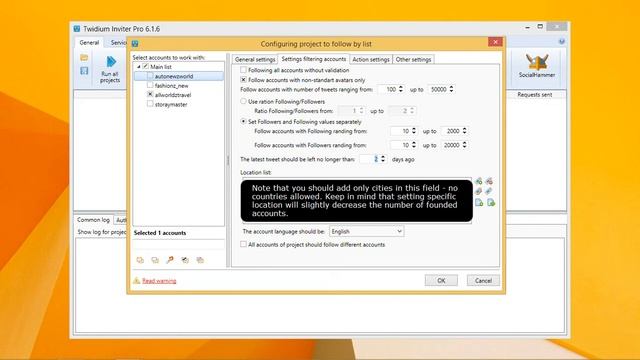Viewport: 640px width, 360px height.
Task: Click the Run all projects icon
Action: 110,62
